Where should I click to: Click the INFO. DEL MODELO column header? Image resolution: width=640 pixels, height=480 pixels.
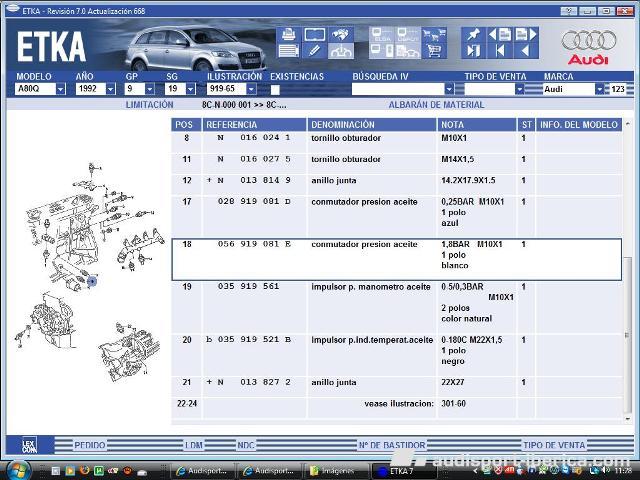[x=579, y=124]
